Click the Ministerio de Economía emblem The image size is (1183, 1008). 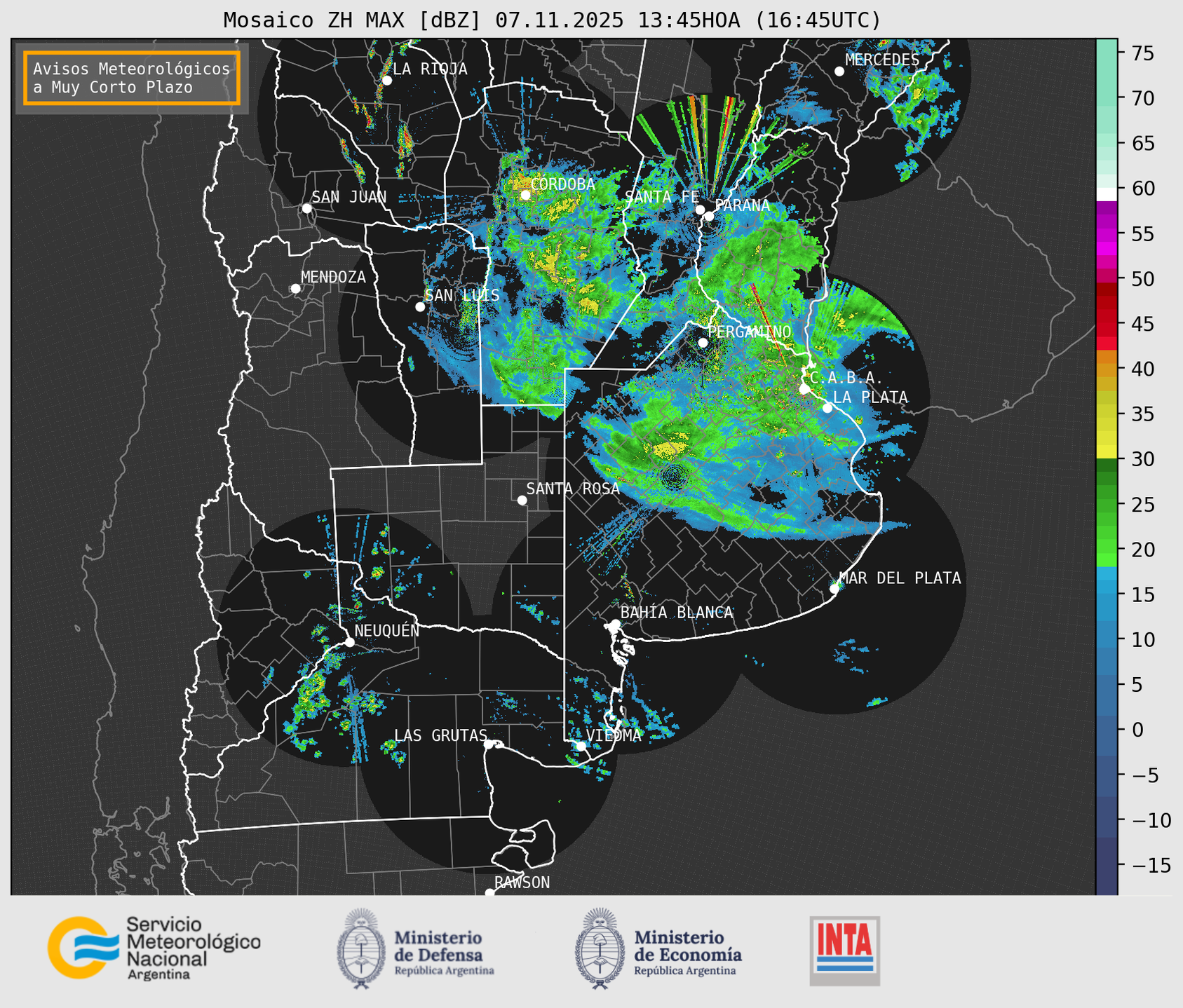pyautogui.click(x=600, y=948)
